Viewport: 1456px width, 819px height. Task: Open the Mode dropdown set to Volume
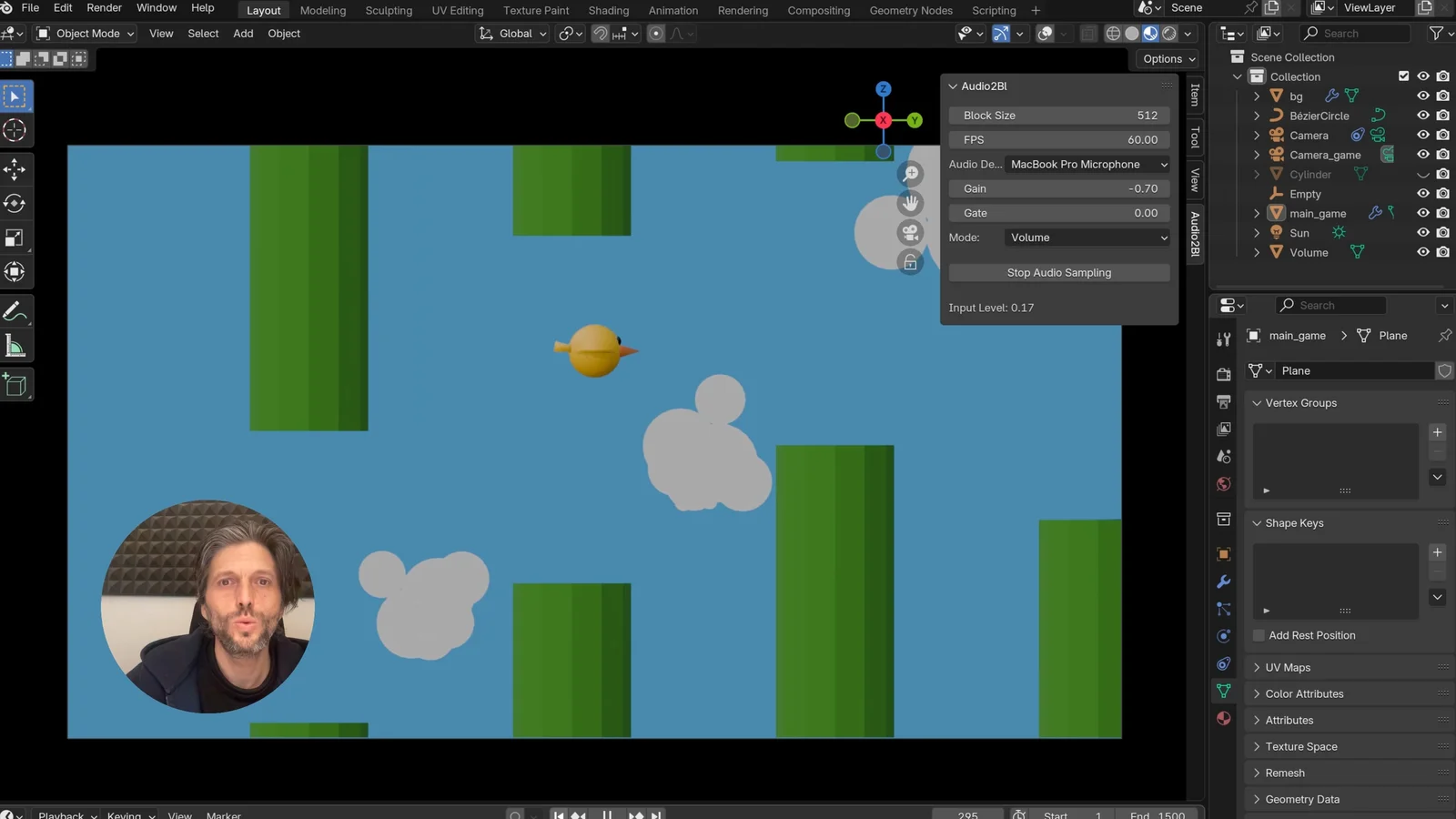coord(1087,238)
